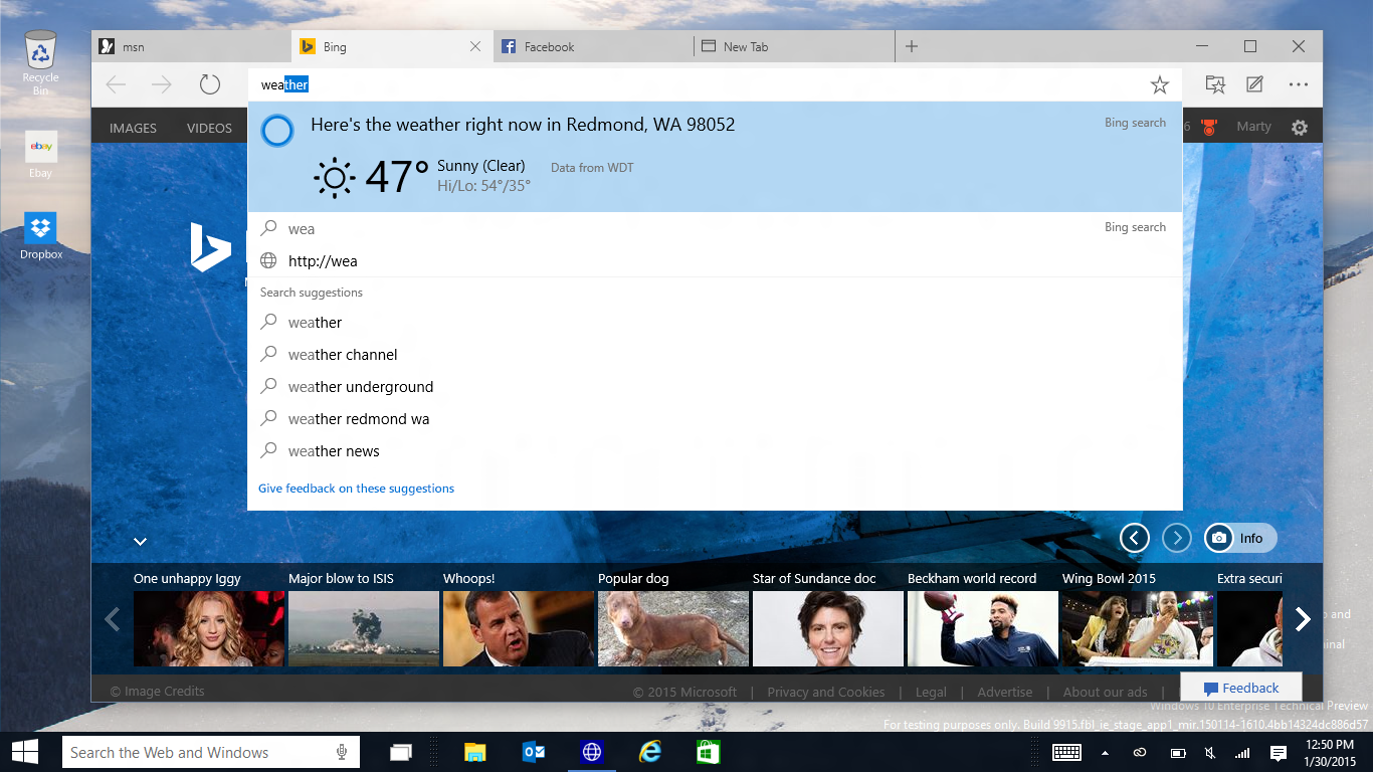Switch to the New Tab tab
Viewport: 1373px width, 772px height.
(x=794, y=46)
